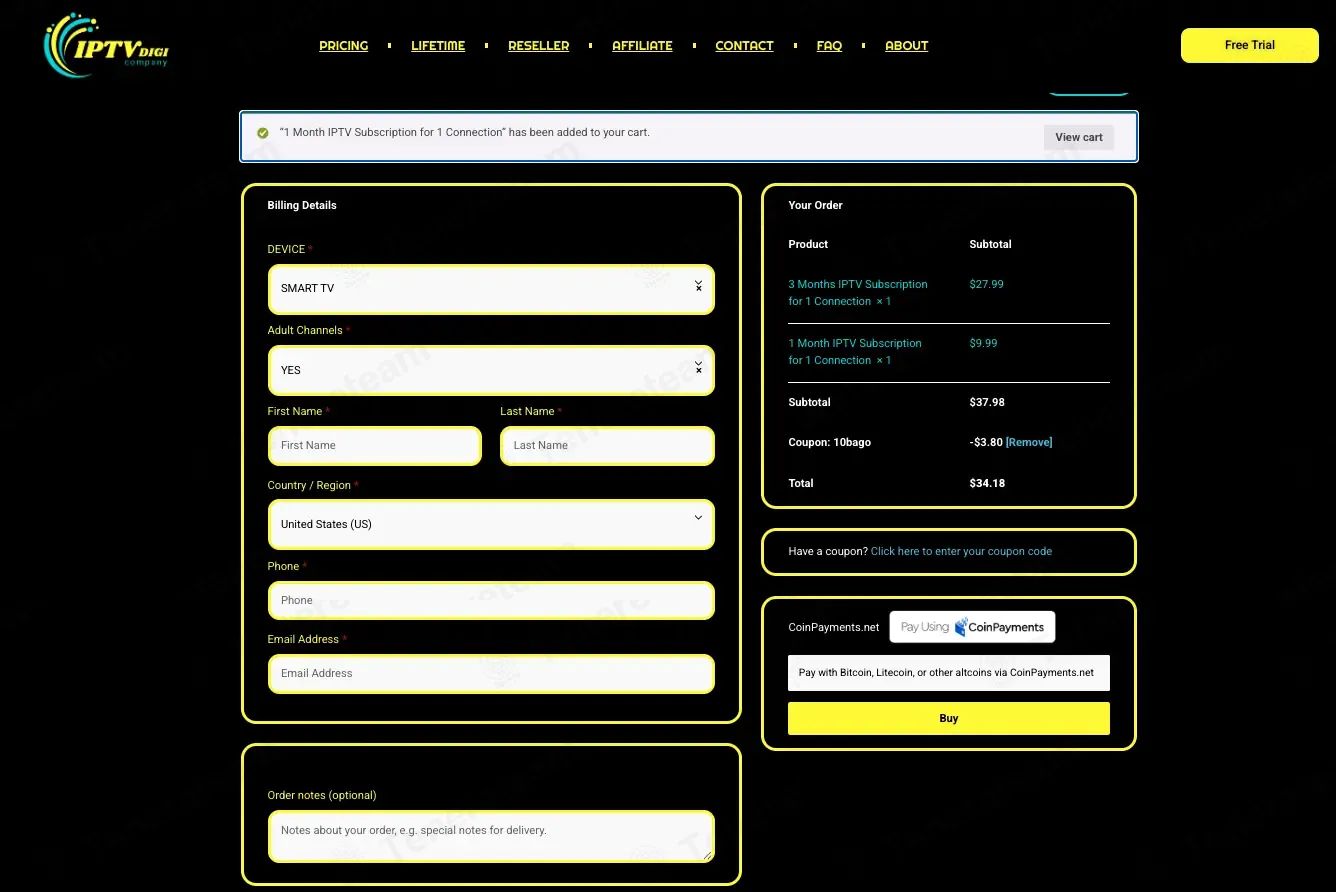Click the 'Email Address' field label
The width and height of the screenshot is (1336, 892).
303,639
